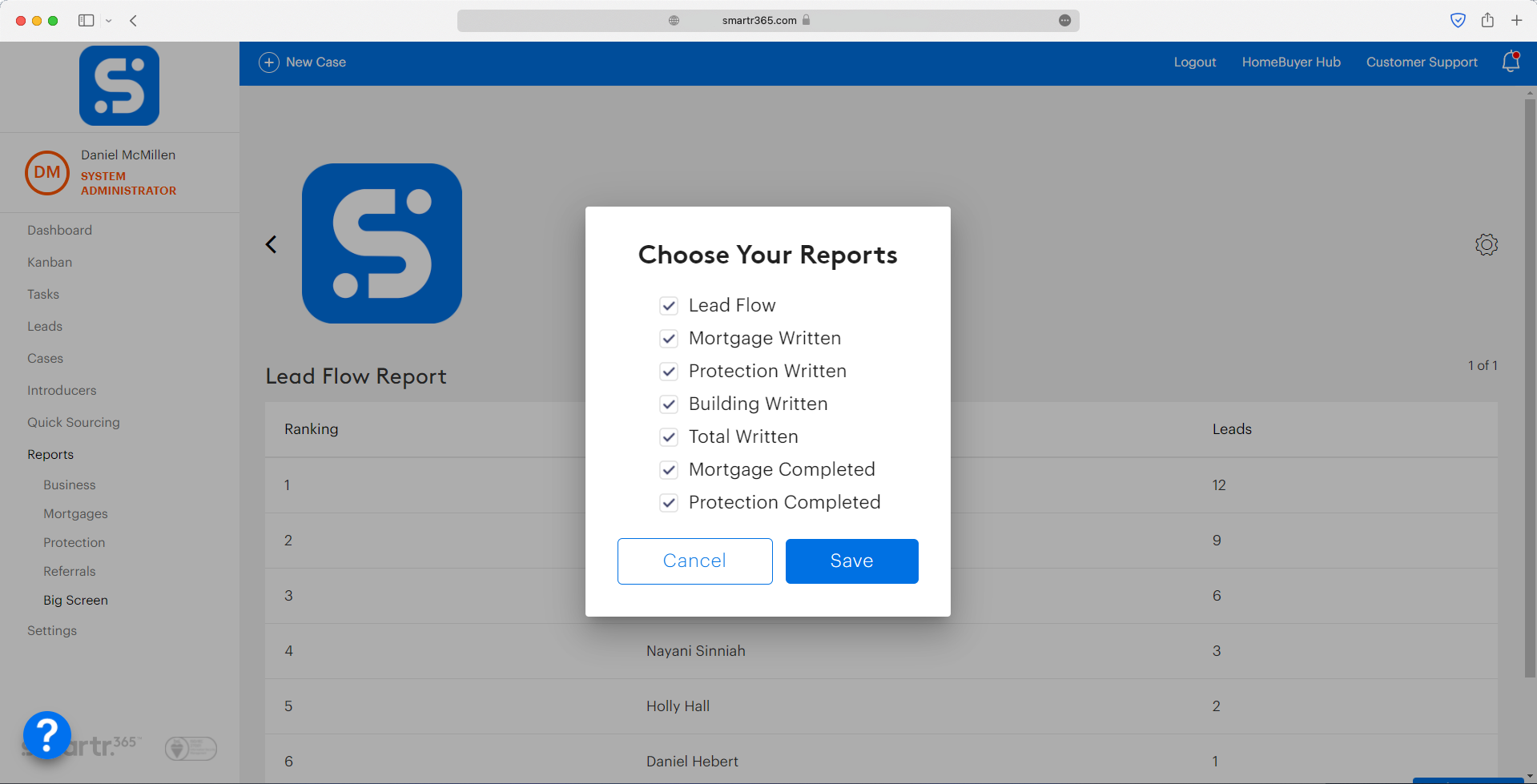Click the DM user avatar
The height and width of the screenshot is (784, 1537).
coord(47,173)
